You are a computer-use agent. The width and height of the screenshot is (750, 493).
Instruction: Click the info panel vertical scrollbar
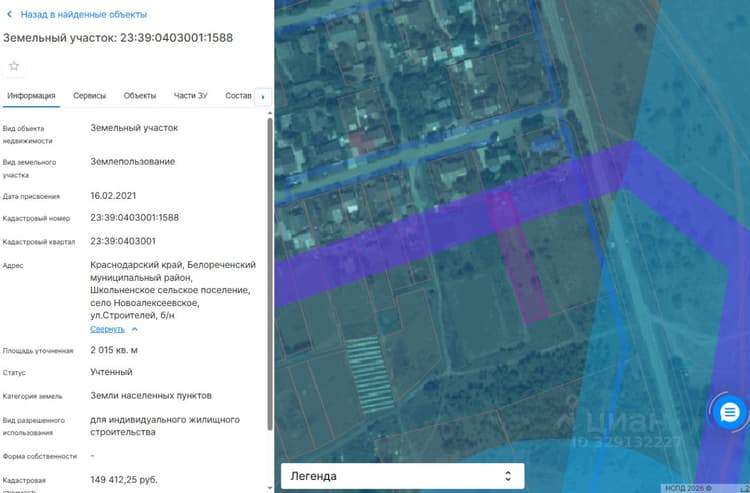270,273
